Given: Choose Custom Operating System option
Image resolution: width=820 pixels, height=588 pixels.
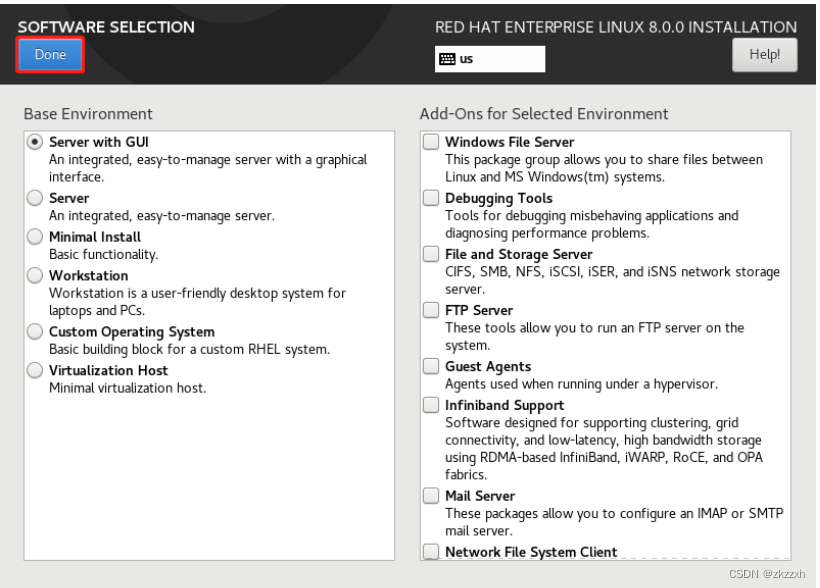Looking at the screenshot, I should coord(35,331).
